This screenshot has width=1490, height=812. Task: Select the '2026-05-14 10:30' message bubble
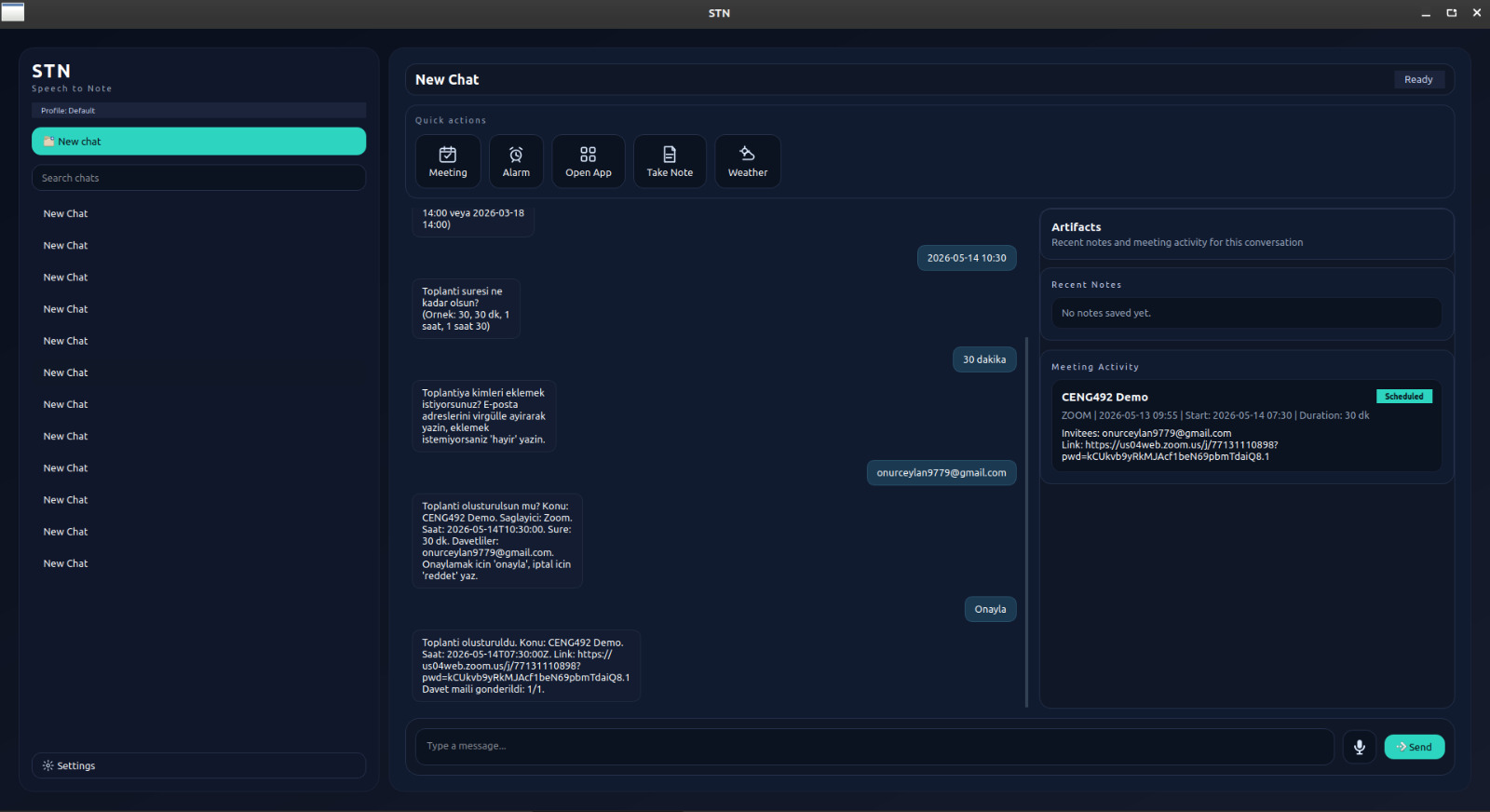pos(967,258)
